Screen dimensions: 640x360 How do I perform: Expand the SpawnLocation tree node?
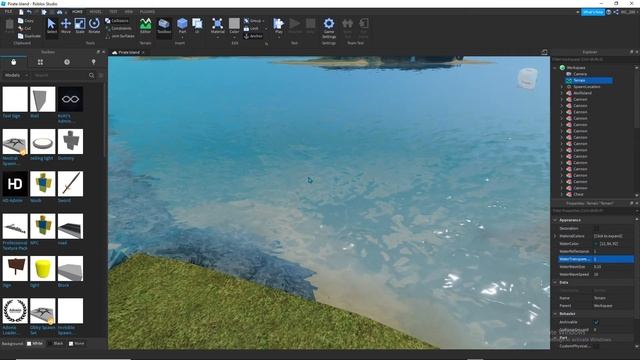(x=562, y=87)
